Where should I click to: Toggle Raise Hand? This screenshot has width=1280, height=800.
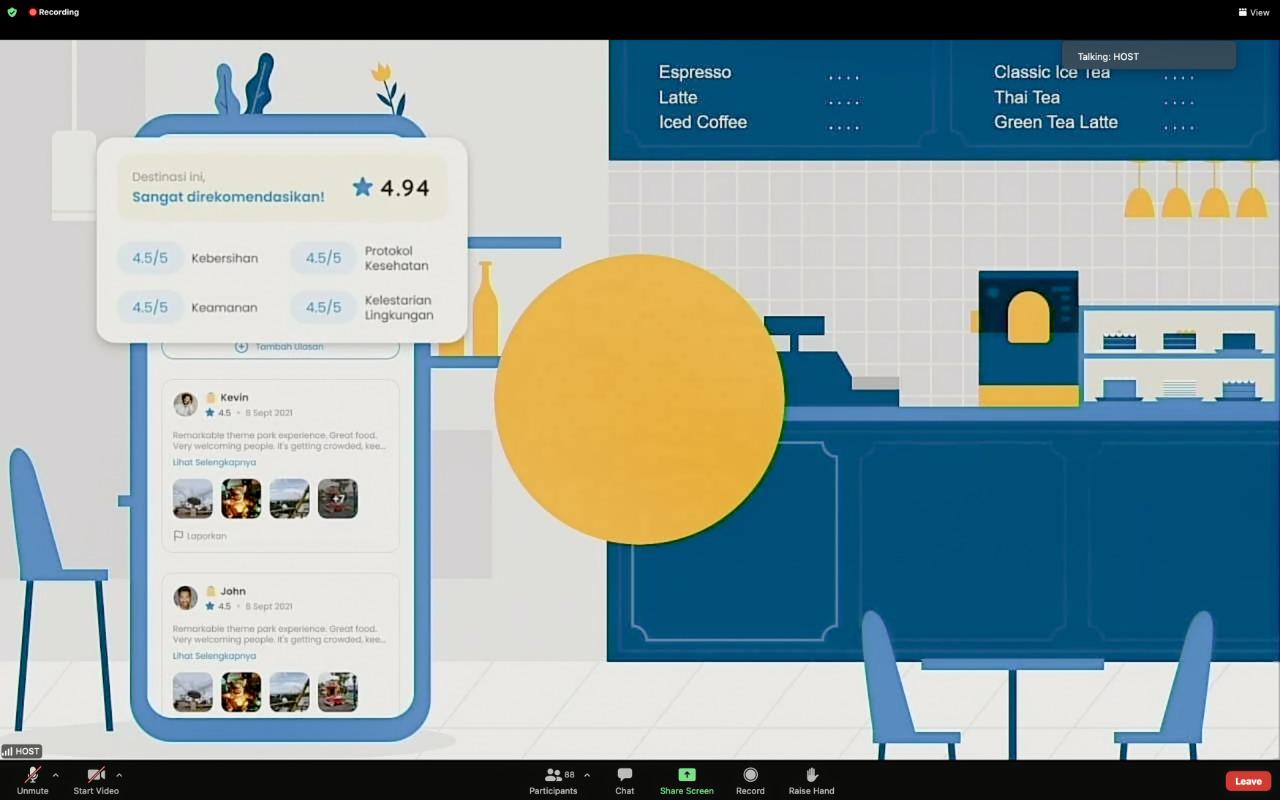click(x=811, y=780)
